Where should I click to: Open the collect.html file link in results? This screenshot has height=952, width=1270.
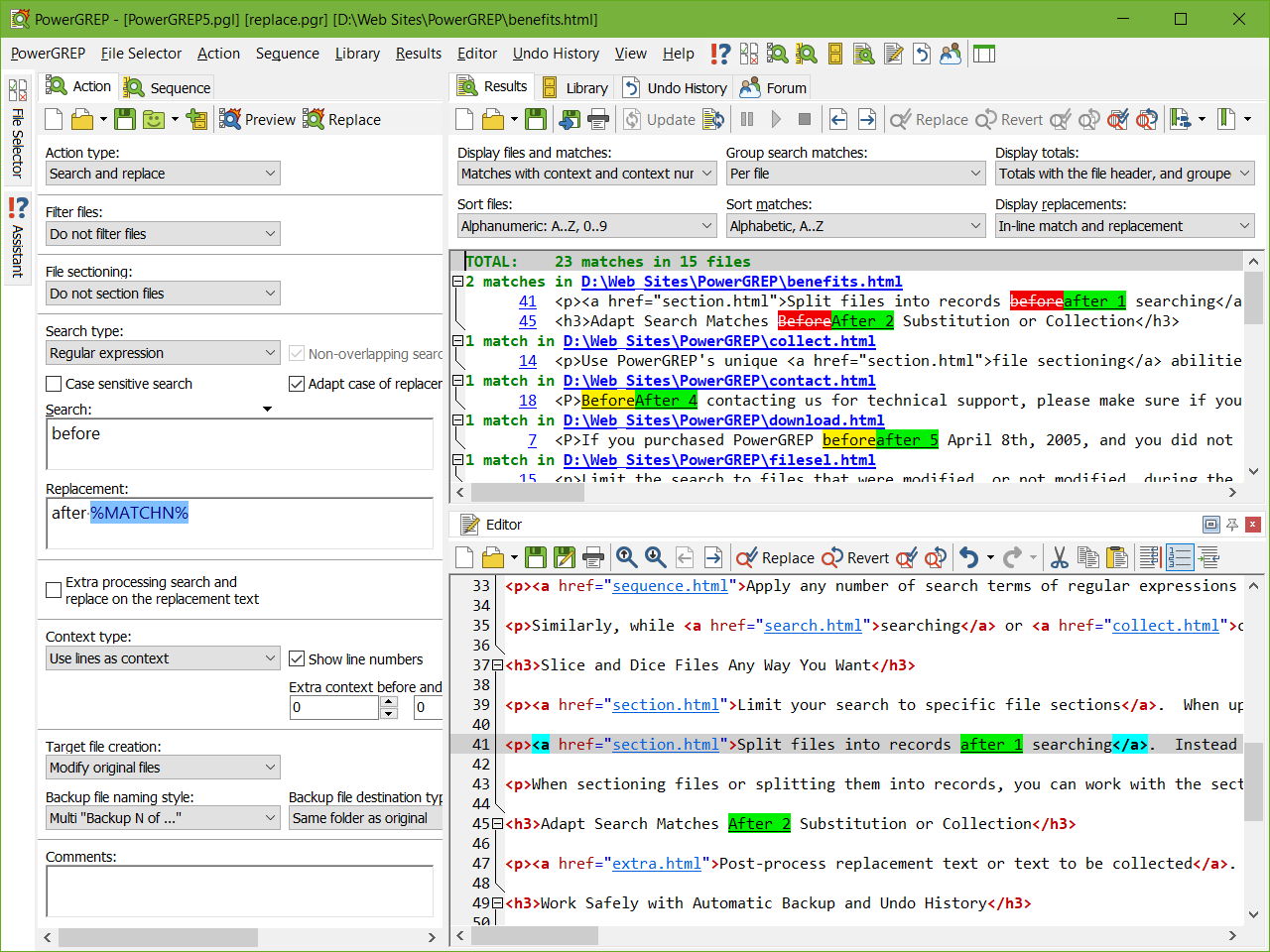tap(719, 341)
